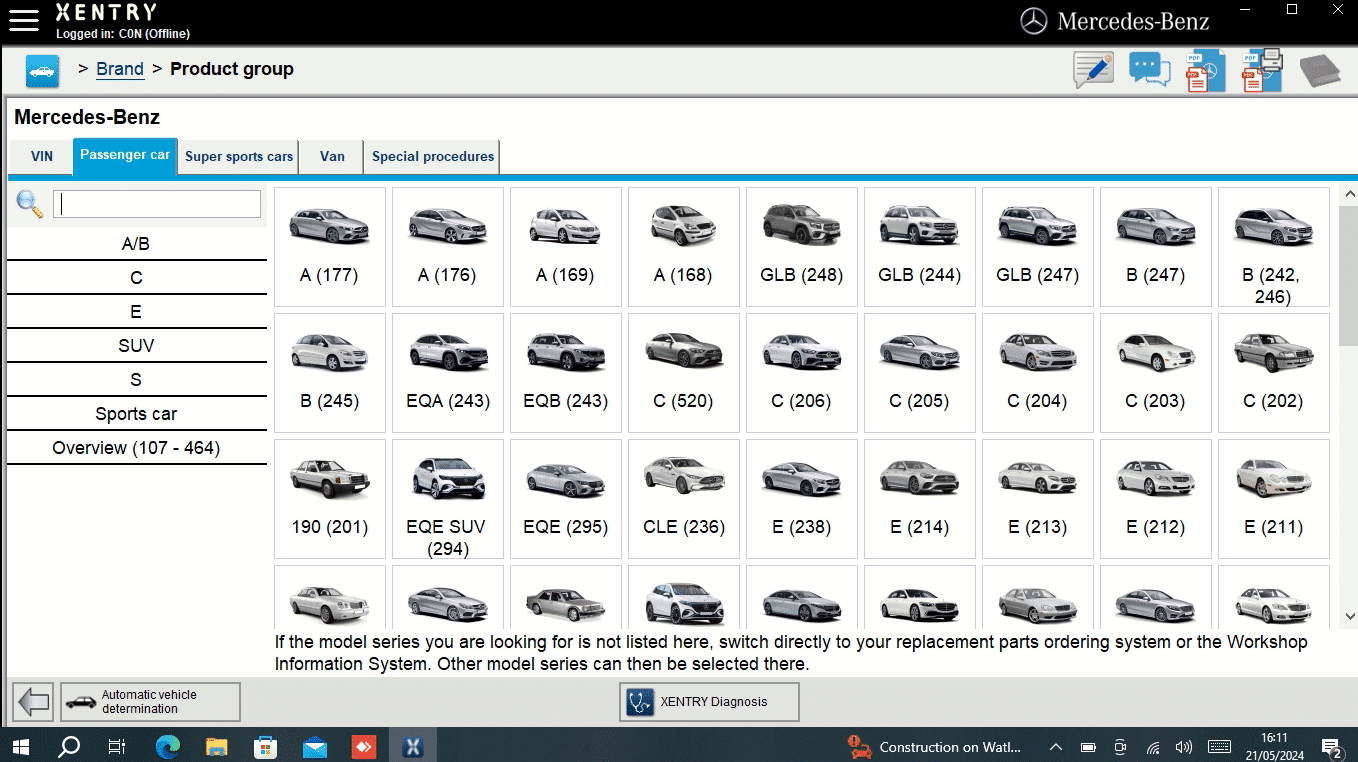The height and width of the screenshot is (762, 1358).
Task: Click the blue car home icon
Action: click(x=42, y=71)
